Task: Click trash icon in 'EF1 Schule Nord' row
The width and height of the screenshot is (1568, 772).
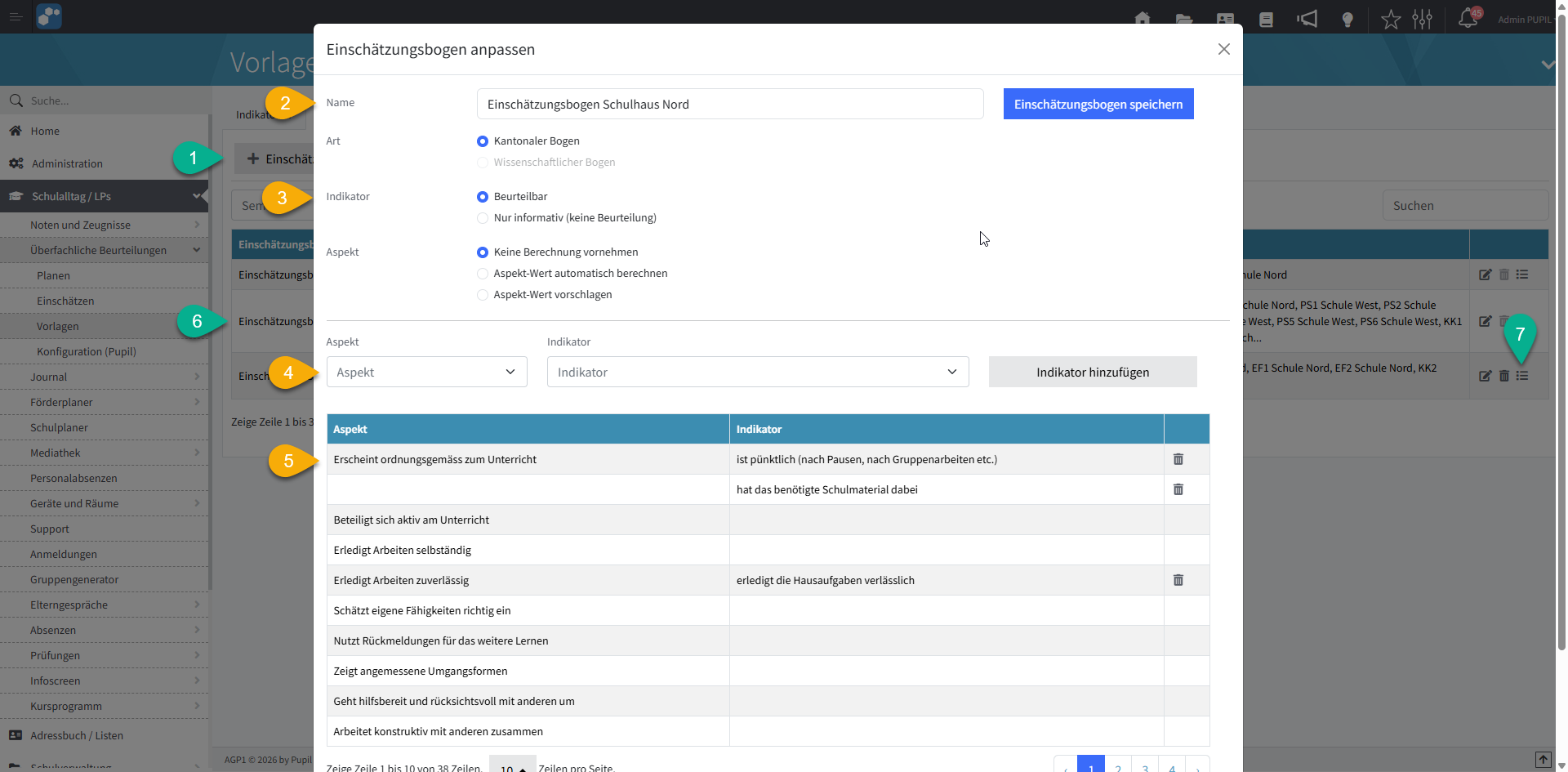Action: [1504, 376]
